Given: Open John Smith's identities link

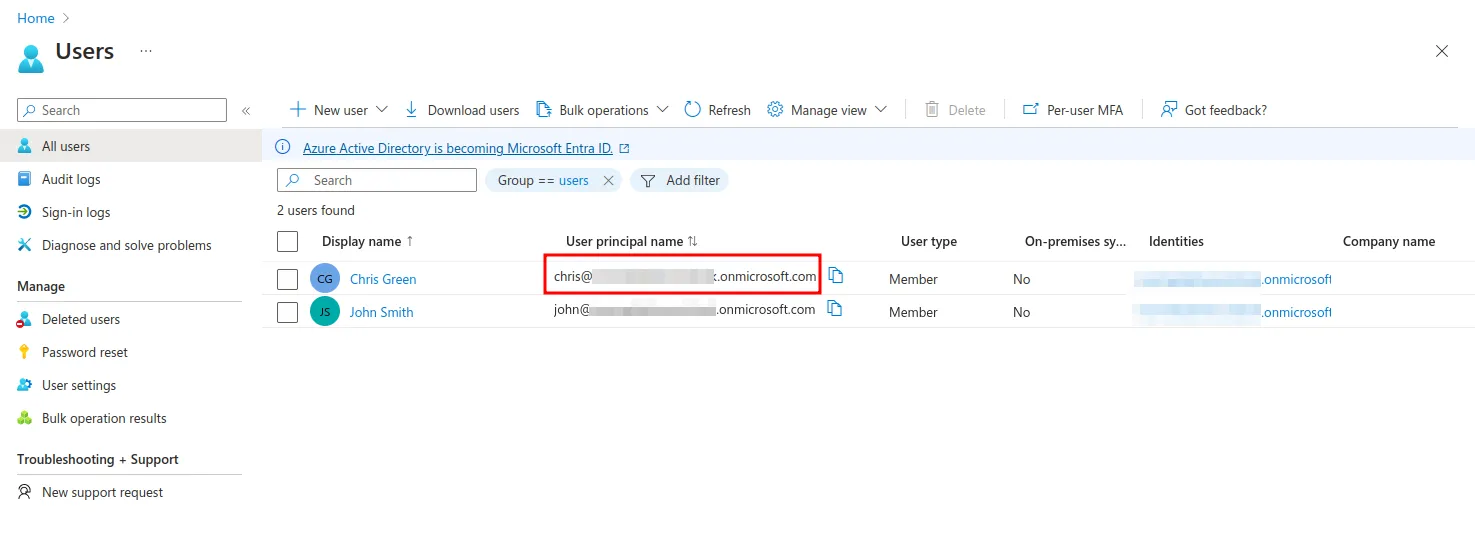Looking at the screenshot, I should 1232,312.
